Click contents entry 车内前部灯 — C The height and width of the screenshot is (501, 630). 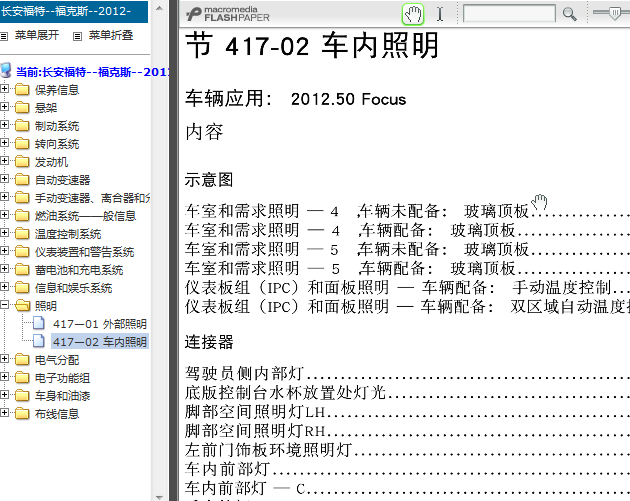[x=245, y=489]
